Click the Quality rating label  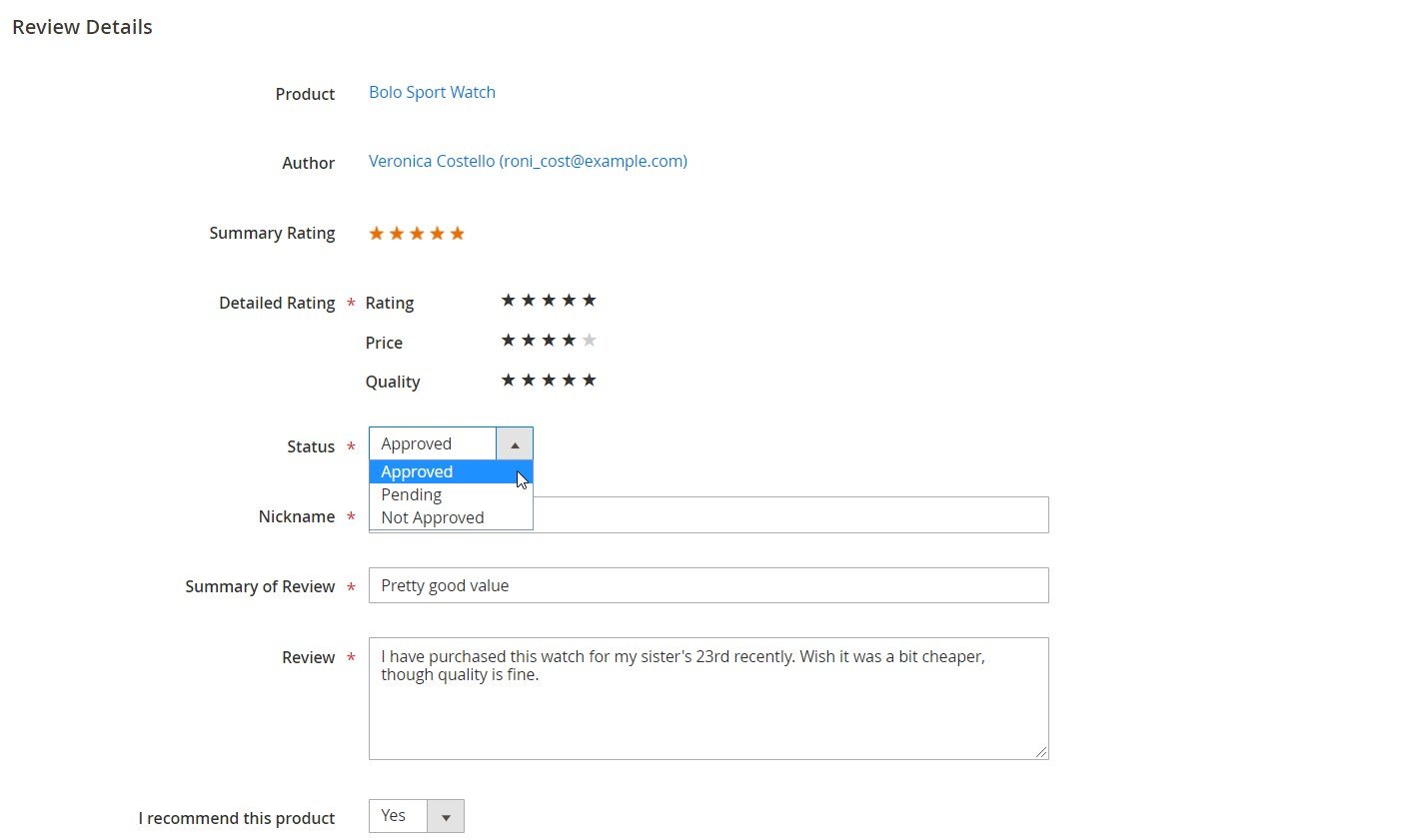[393, 382]
